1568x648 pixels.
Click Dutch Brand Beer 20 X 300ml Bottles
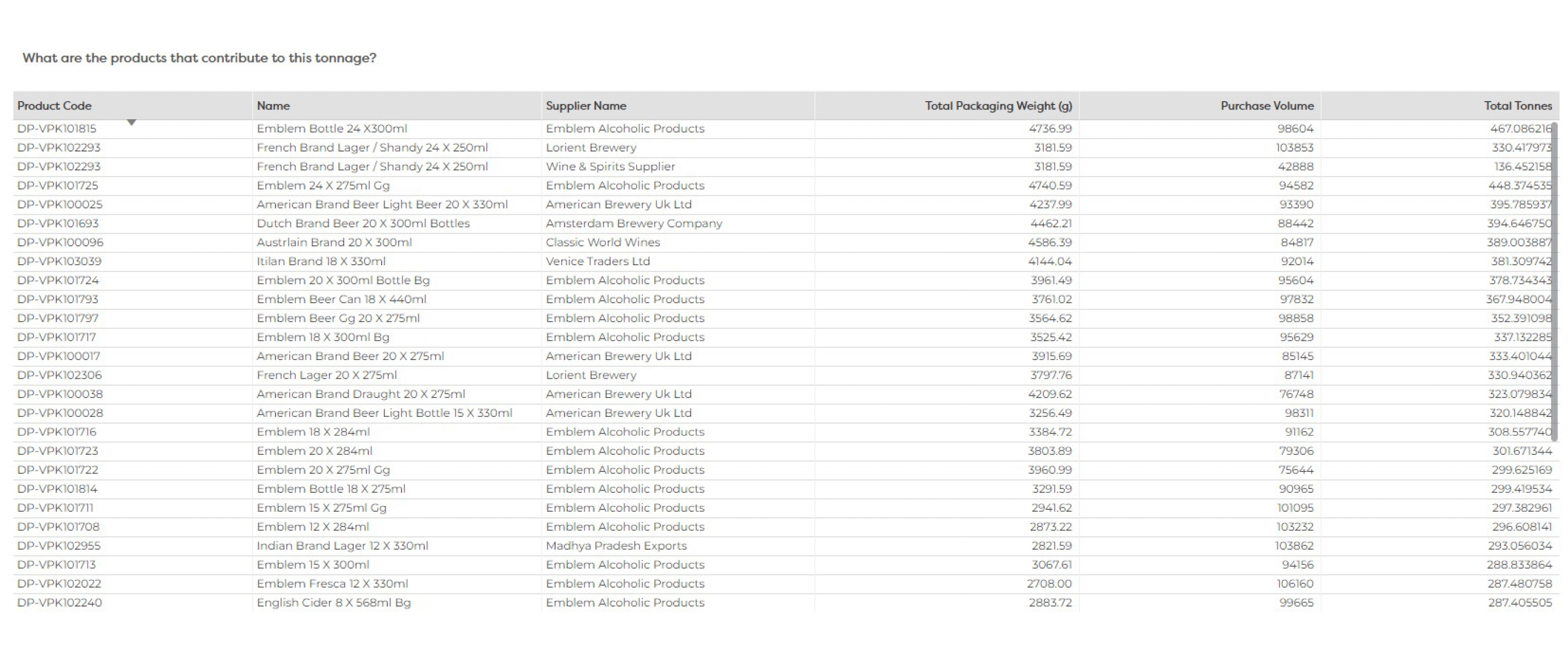pos(363,223)
